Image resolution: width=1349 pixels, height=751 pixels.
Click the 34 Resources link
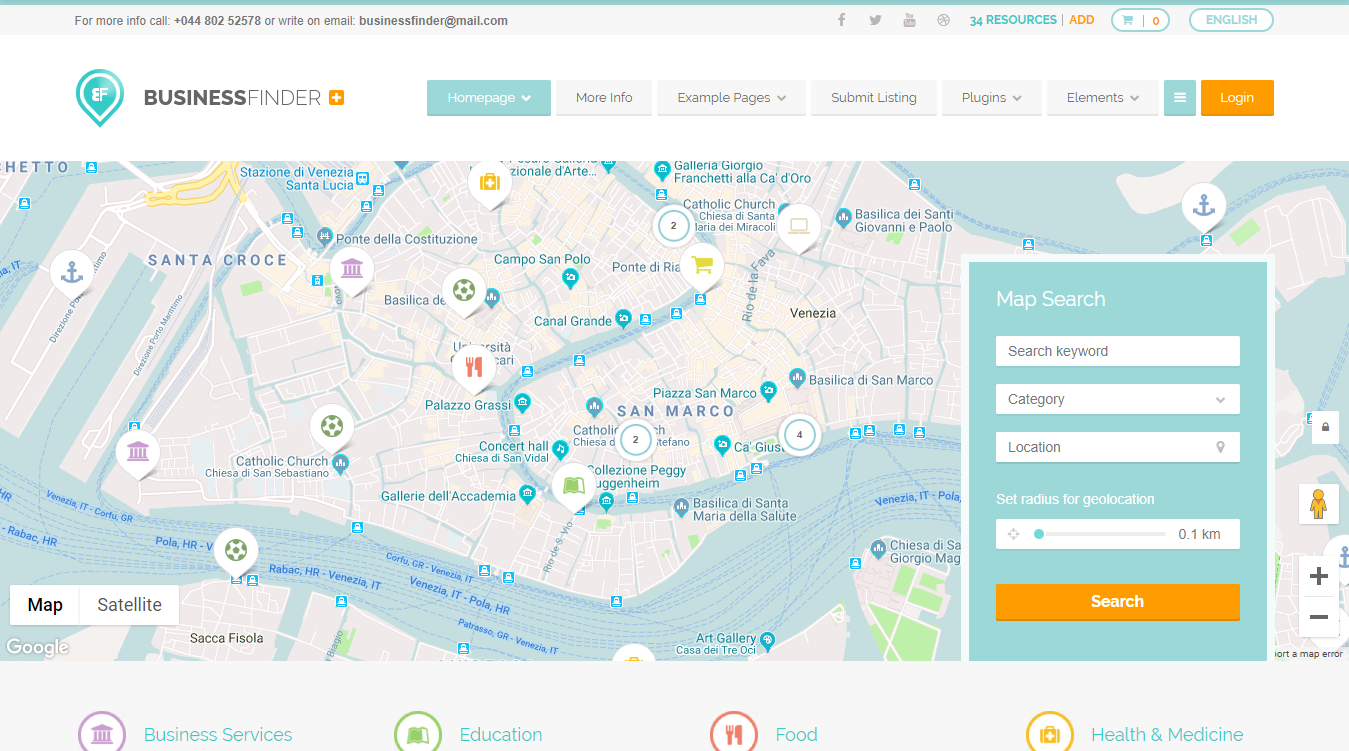(x=1013, y=20)
